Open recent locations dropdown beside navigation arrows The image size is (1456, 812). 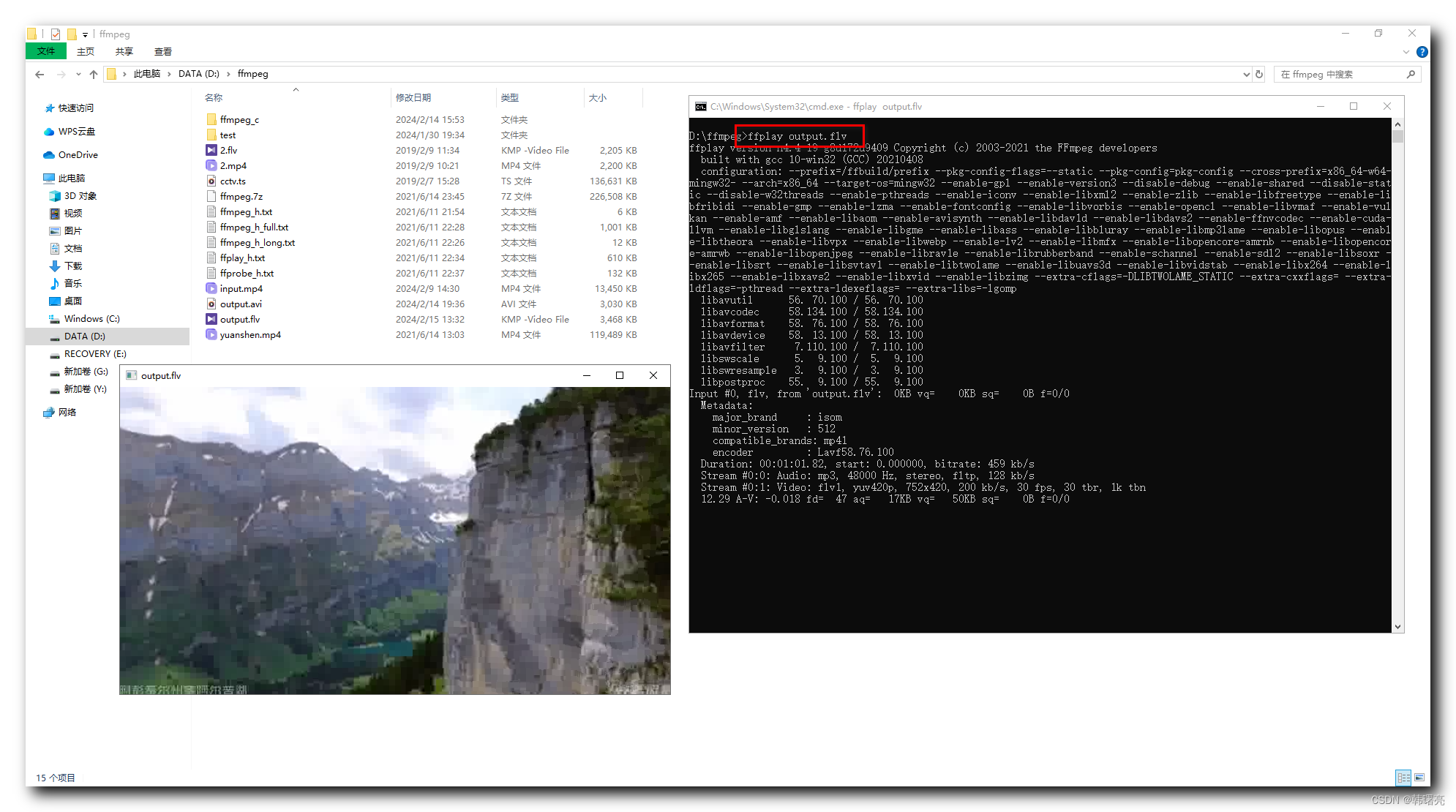tap(78, 74)
